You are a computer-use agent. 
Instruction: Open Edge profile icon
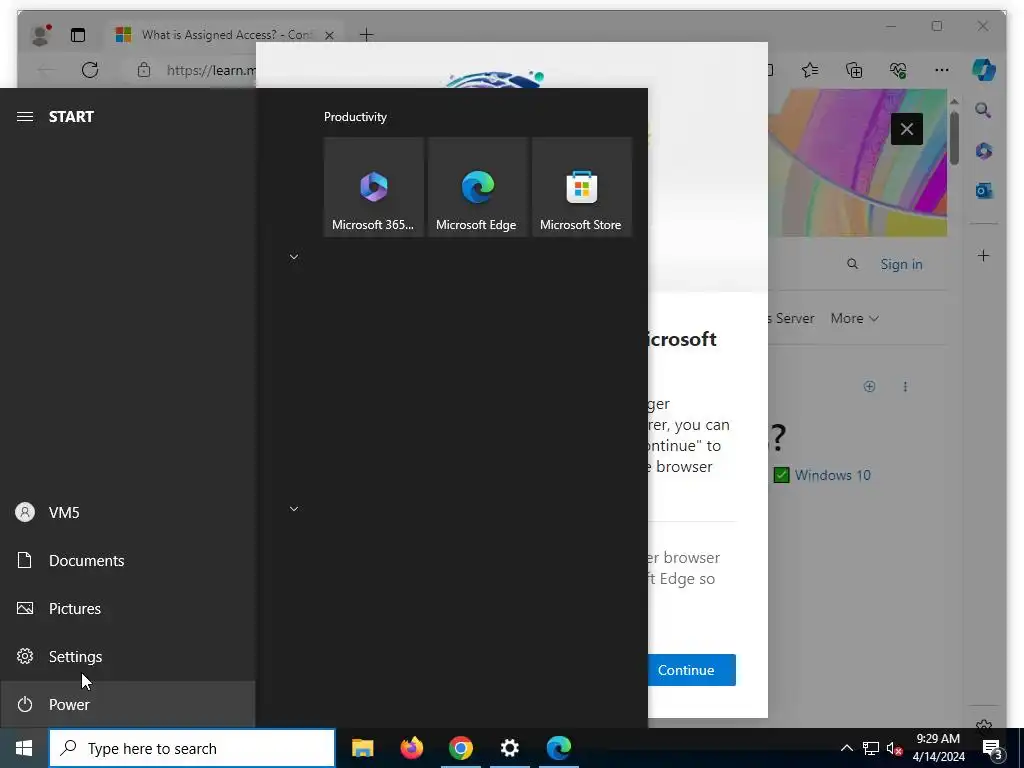40,35
